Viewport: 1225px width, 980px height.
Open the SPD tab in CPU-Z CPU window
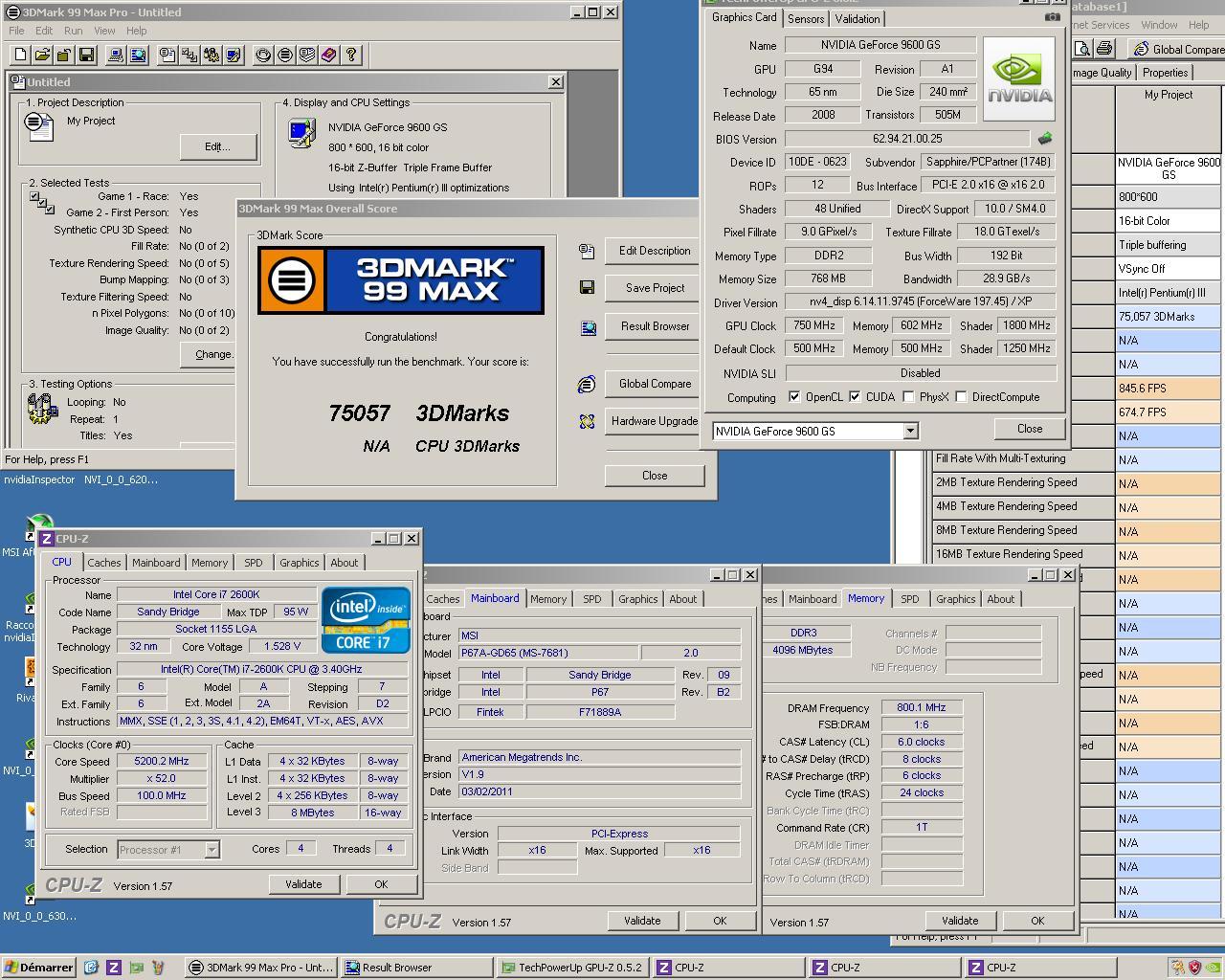[x=253, y=563]
